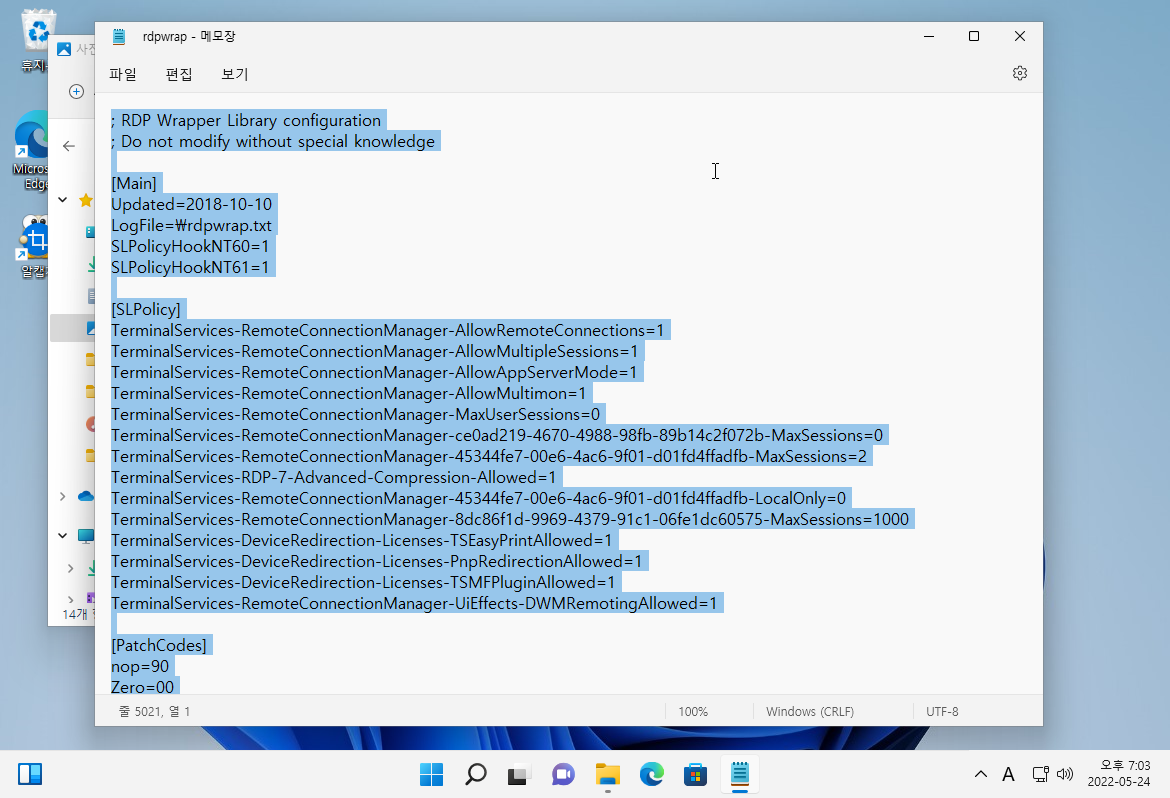1170x798 pixels.
Task: Click the UTF-8 encoding indicator
Action: click(942, 711)
